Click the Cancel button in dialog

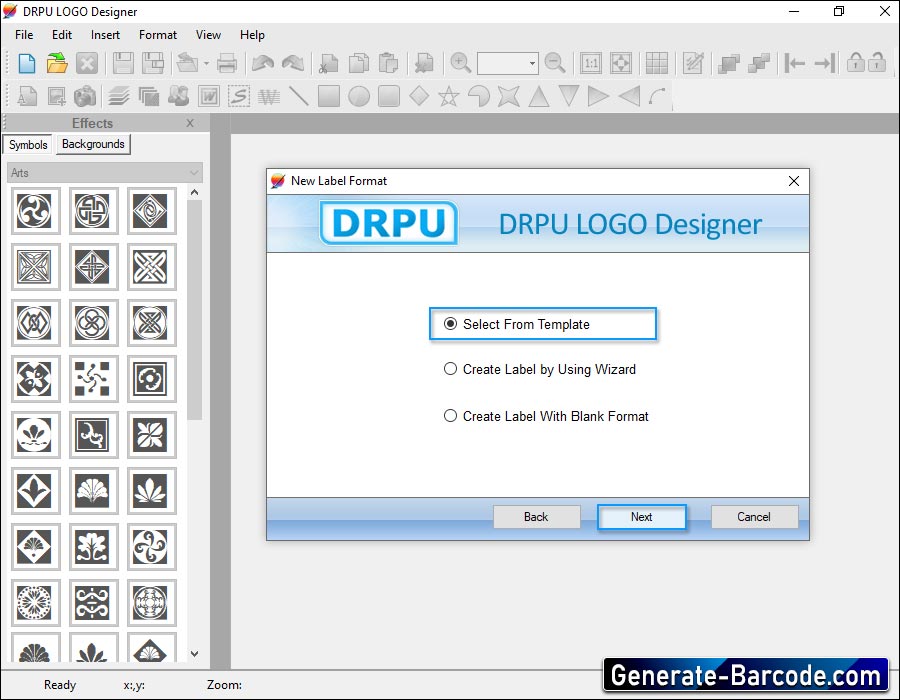pos(754,517)
